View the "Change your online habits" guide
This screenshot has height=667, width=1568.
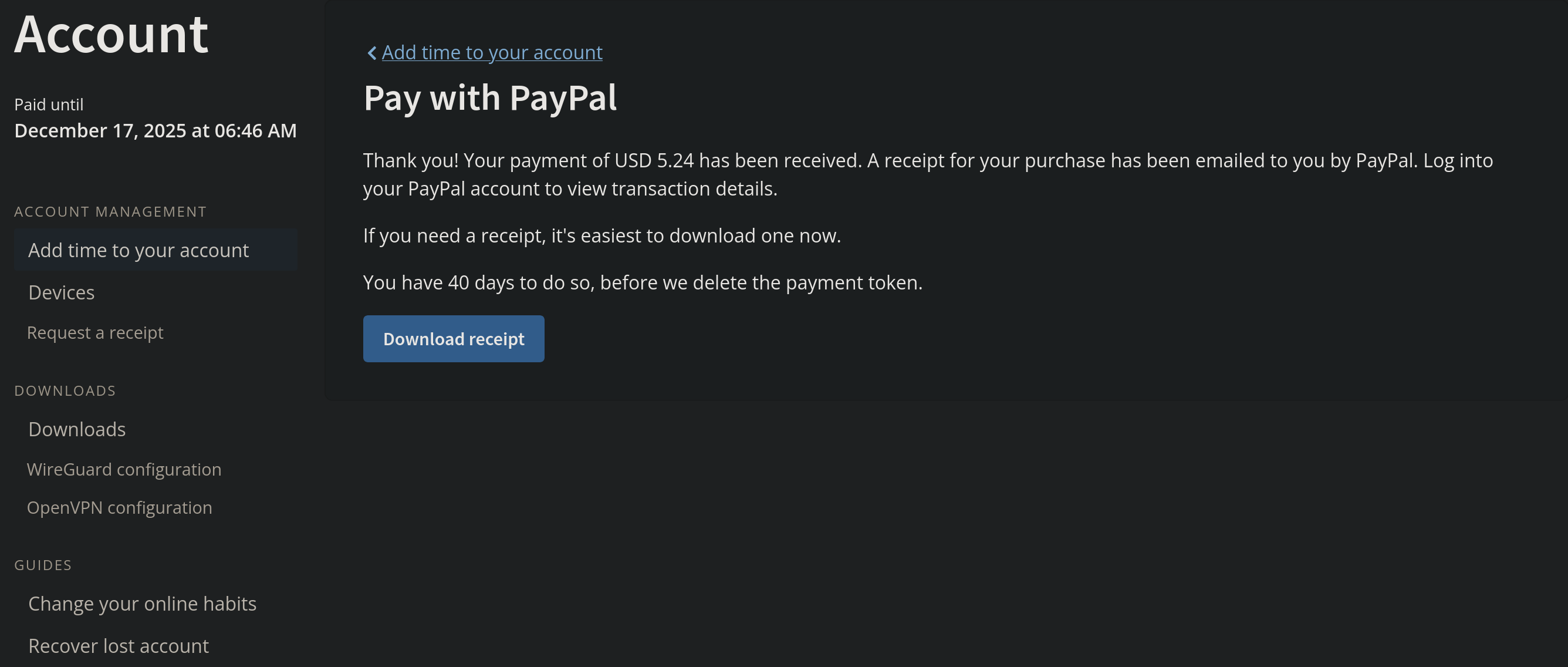(143, 604)
